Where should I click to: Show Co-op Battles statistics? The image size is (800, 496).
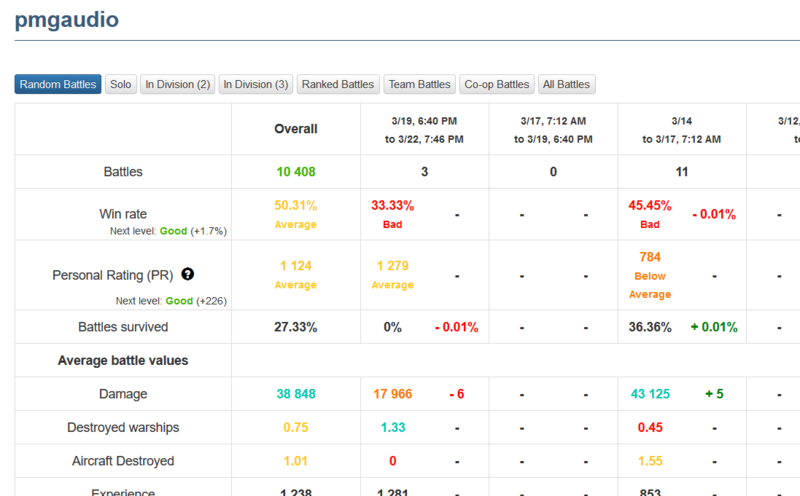pyautogui.click(x=497, y=85)
